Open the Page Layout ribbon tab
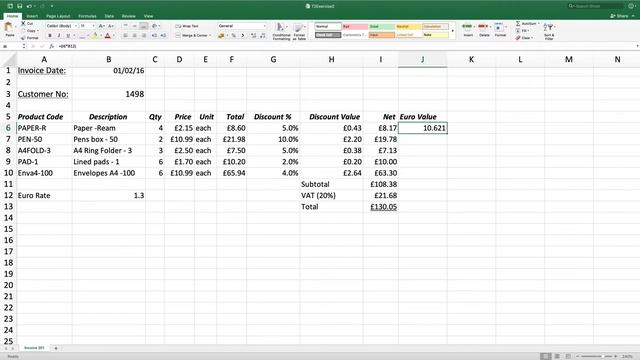This screenshot has width=640, height=360. 58,16
